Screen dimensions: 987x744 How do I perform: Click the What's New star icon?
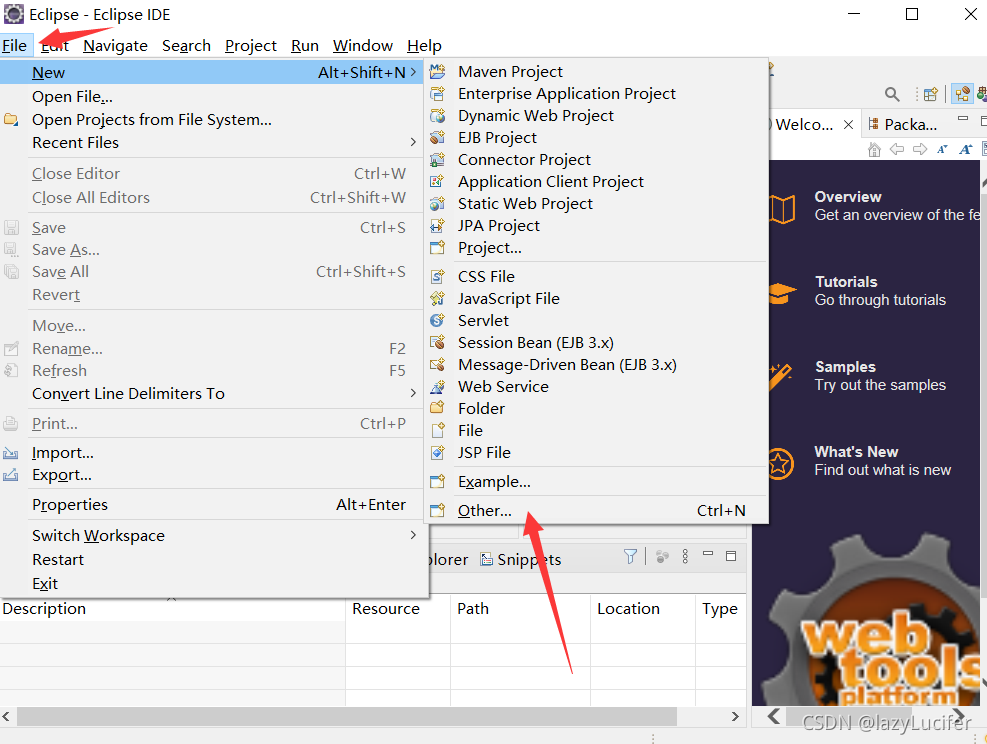[x=779, y=465]
